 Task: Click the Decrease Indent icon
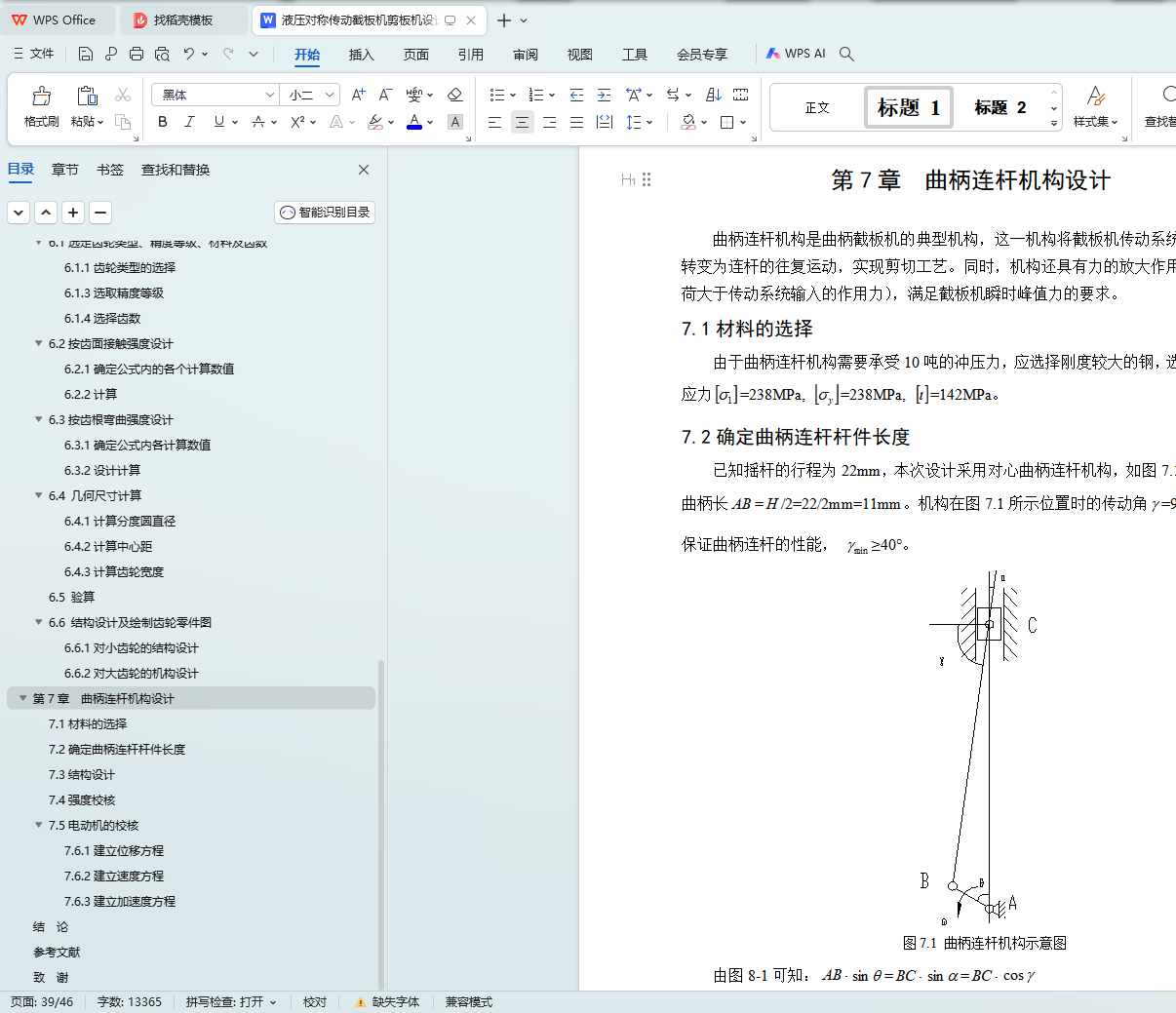576,95
